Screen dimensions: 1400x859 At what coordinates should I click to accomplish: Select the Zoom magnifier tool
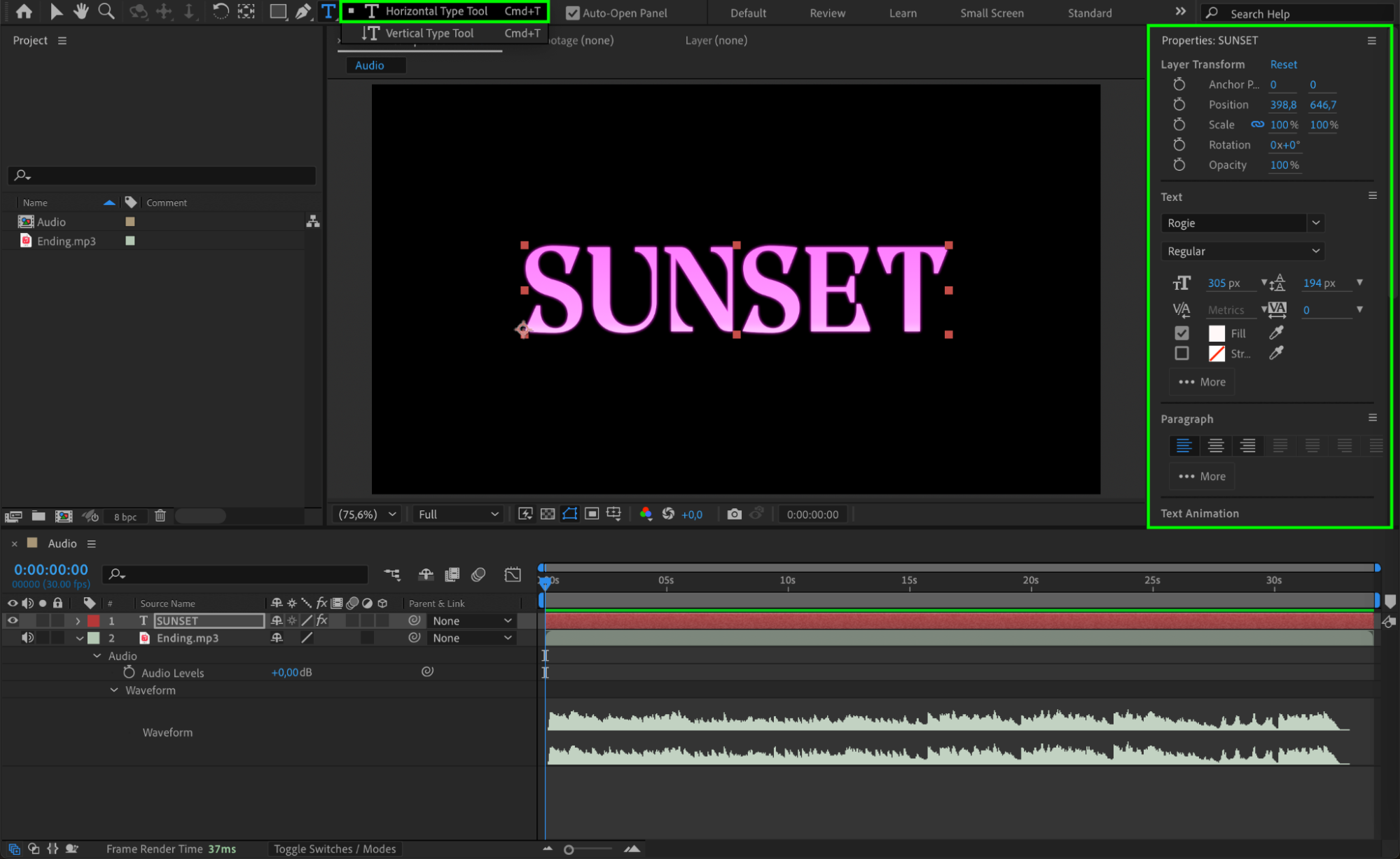point(106,11)
